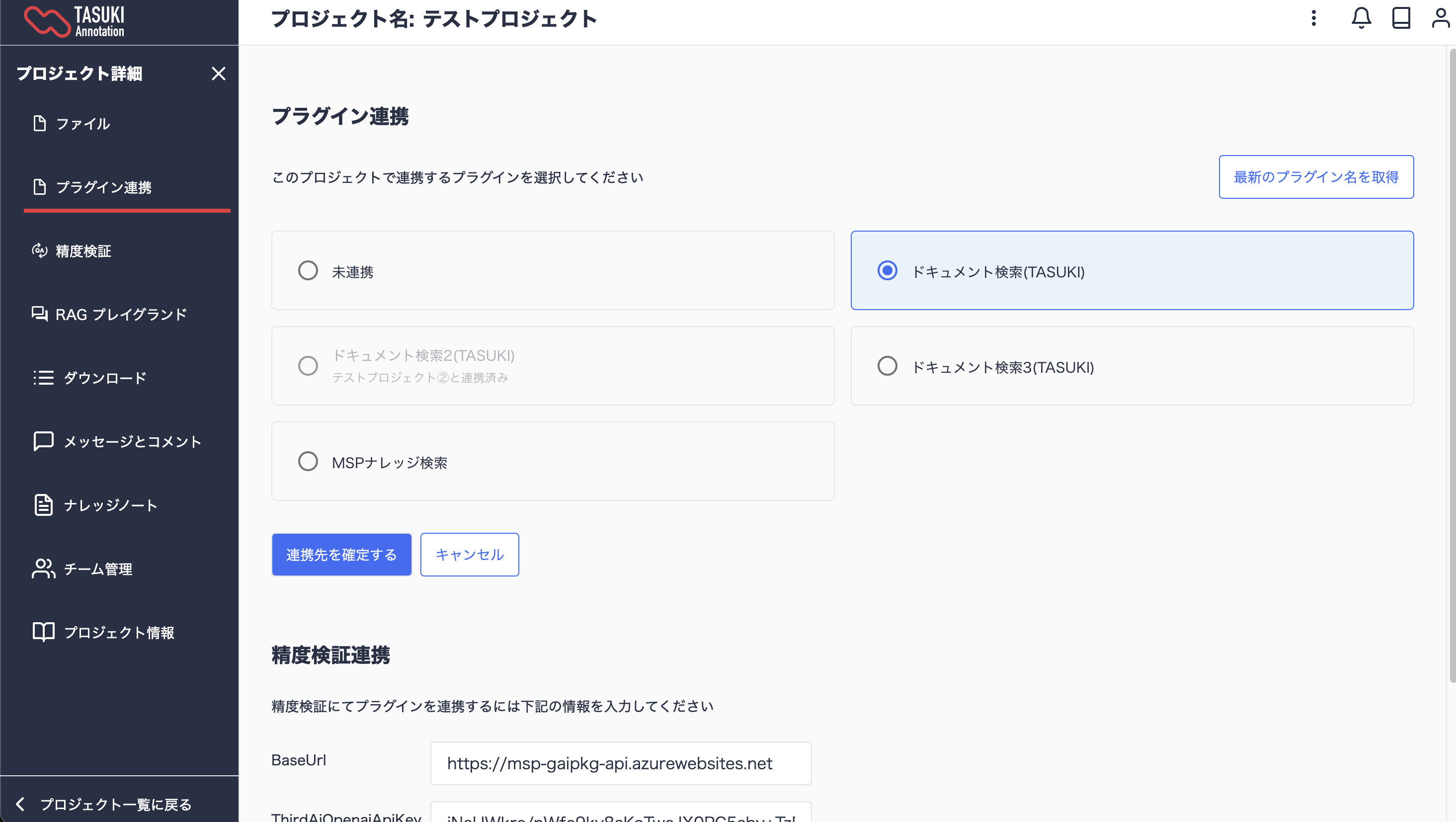Select ドキュメント検索3(TASUKI) radio button
Screen dimensions: 1456x822
tap(887, 366)
